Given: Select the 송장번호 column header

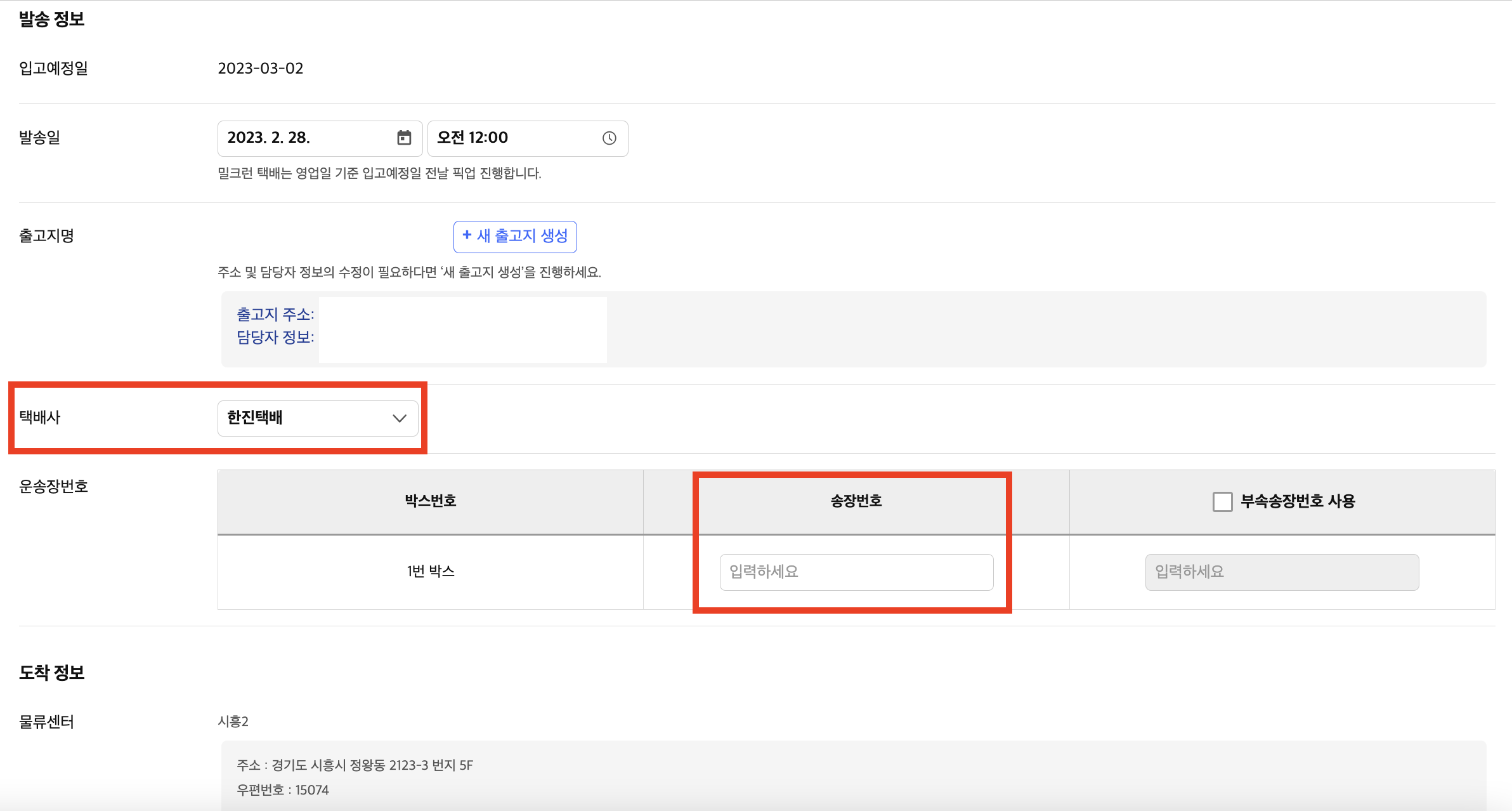Looking at the screenshot, I should 856,501.
